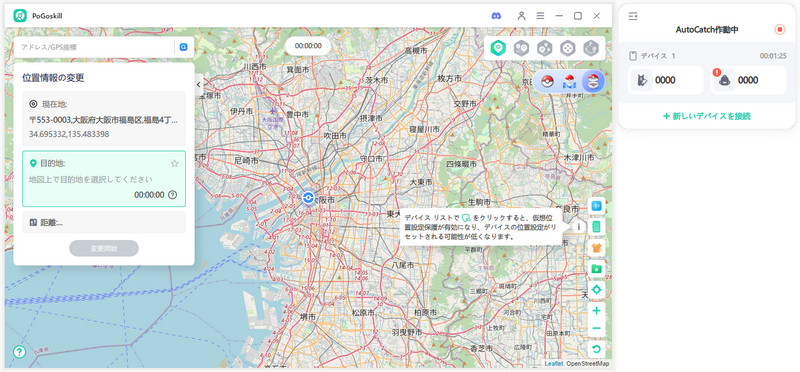Recenter map with the crosshair icon
The width and height of the screenshot is (800, 372).
point(596,290)
